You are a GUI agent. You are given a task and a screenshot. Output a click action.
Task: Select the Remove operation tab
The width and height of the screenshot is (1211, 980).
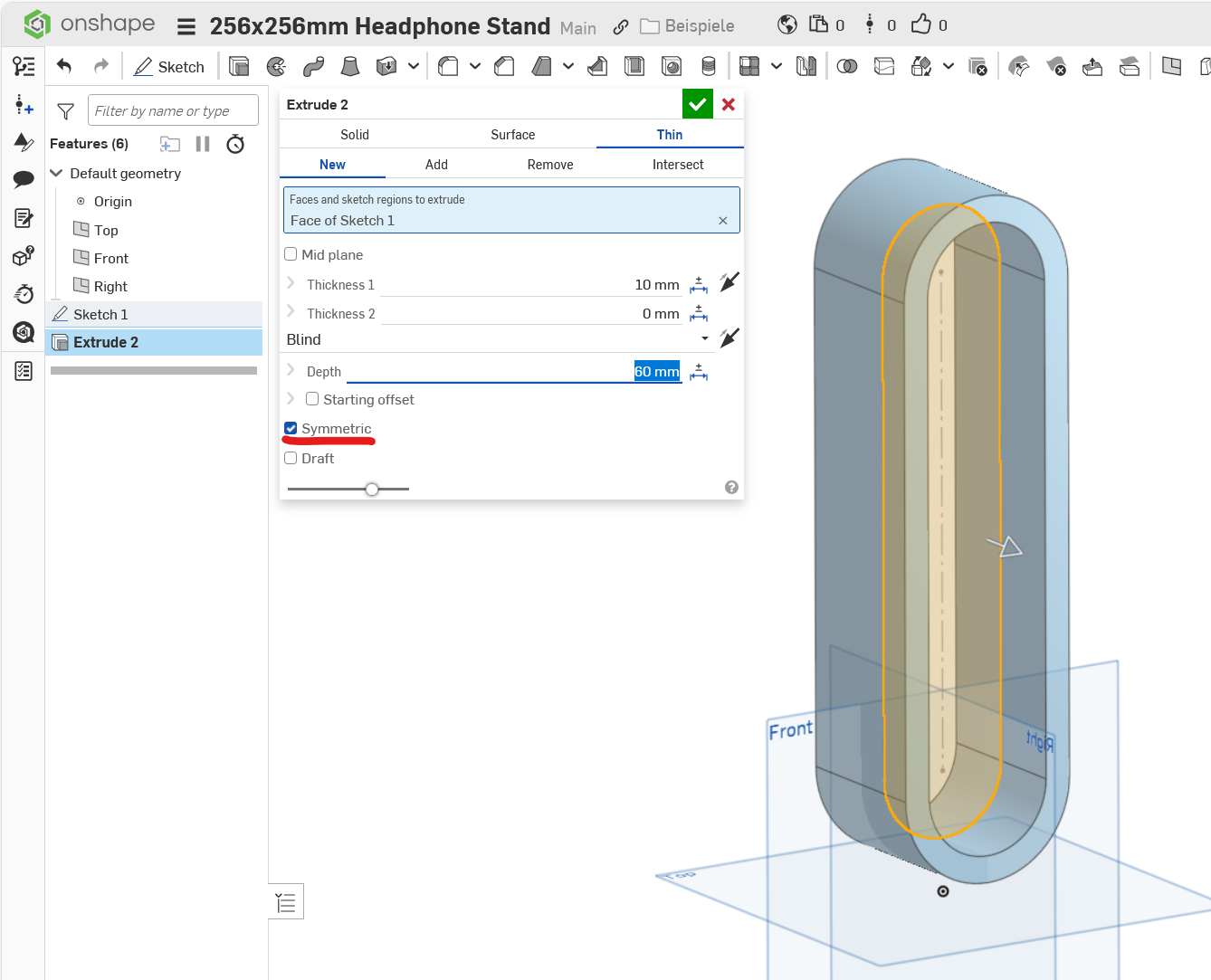tap(550, 165)
